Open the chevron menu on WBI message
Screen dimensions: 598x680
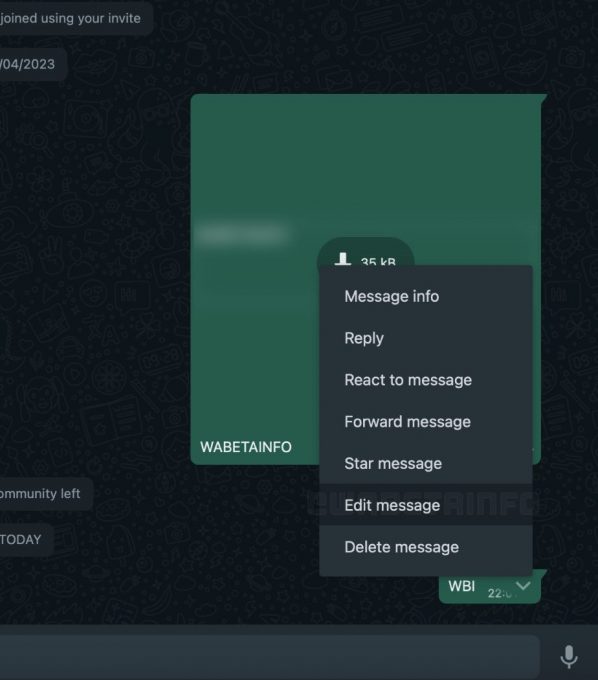click(x=523, y=586)
